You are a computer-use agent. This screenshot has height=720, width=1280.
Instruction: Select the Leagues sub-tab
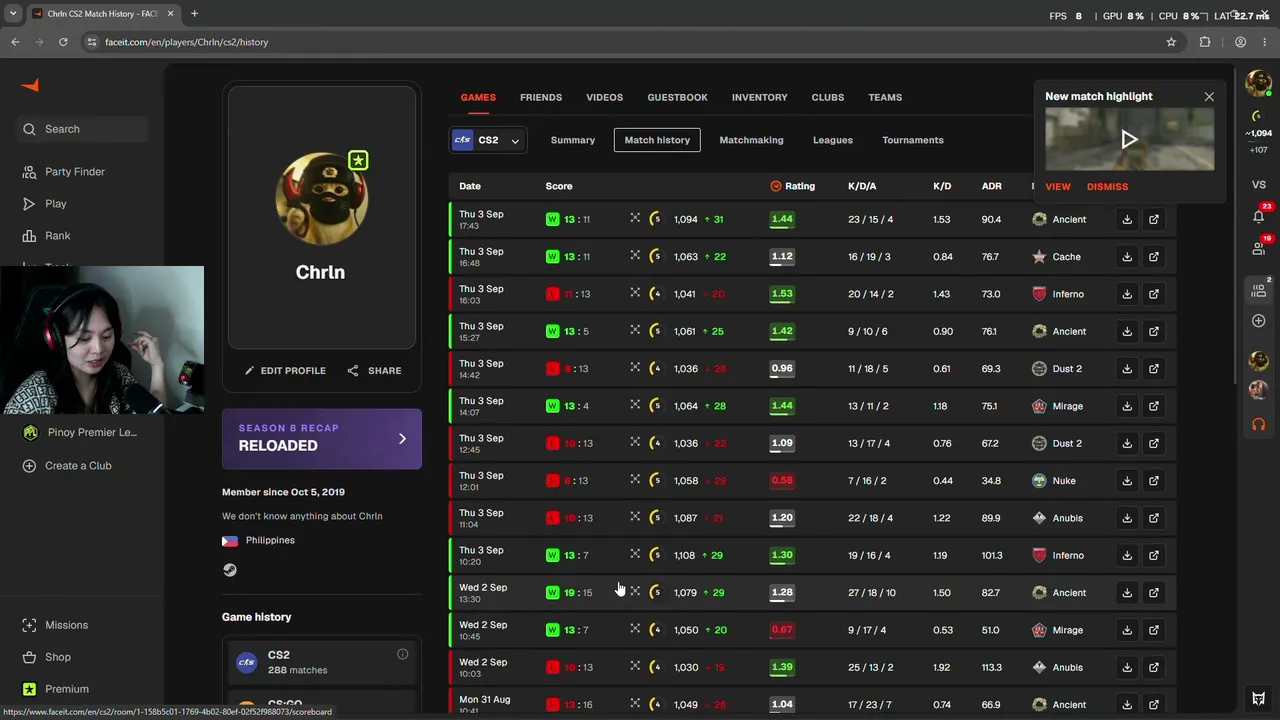click(x=833, y=140)
